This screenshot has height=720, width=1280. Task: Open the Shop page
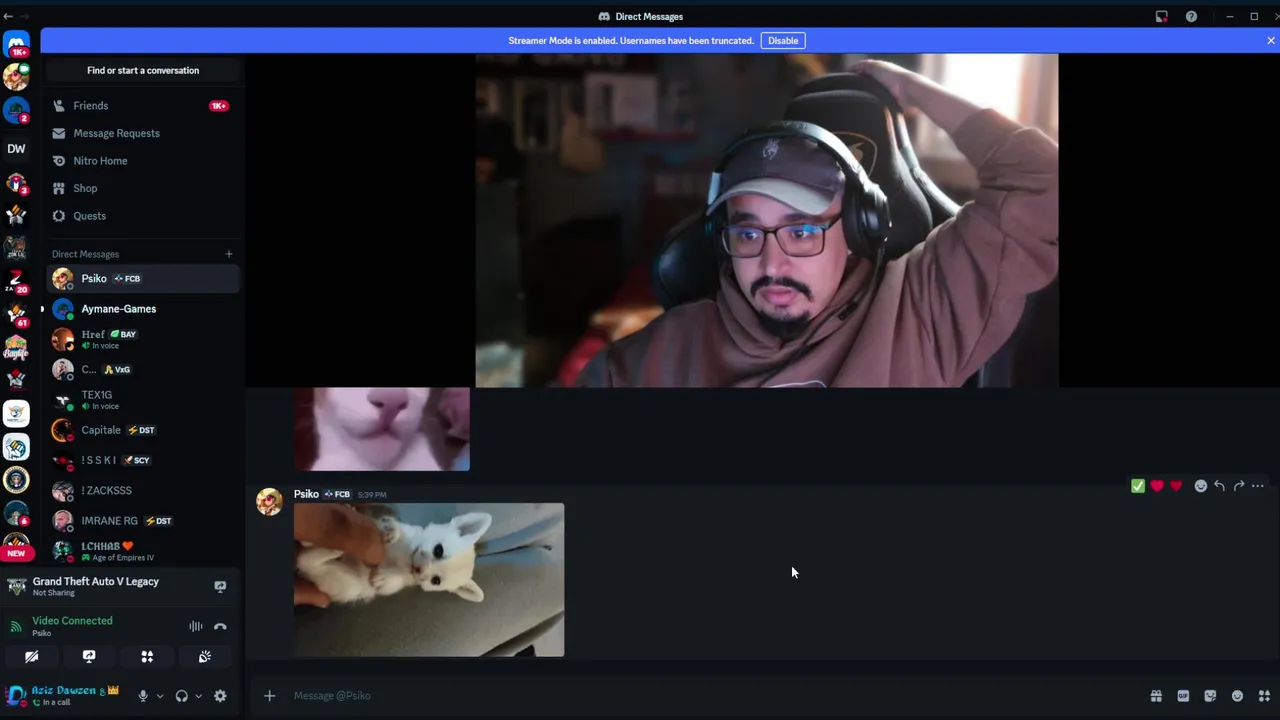coord(143,188)
